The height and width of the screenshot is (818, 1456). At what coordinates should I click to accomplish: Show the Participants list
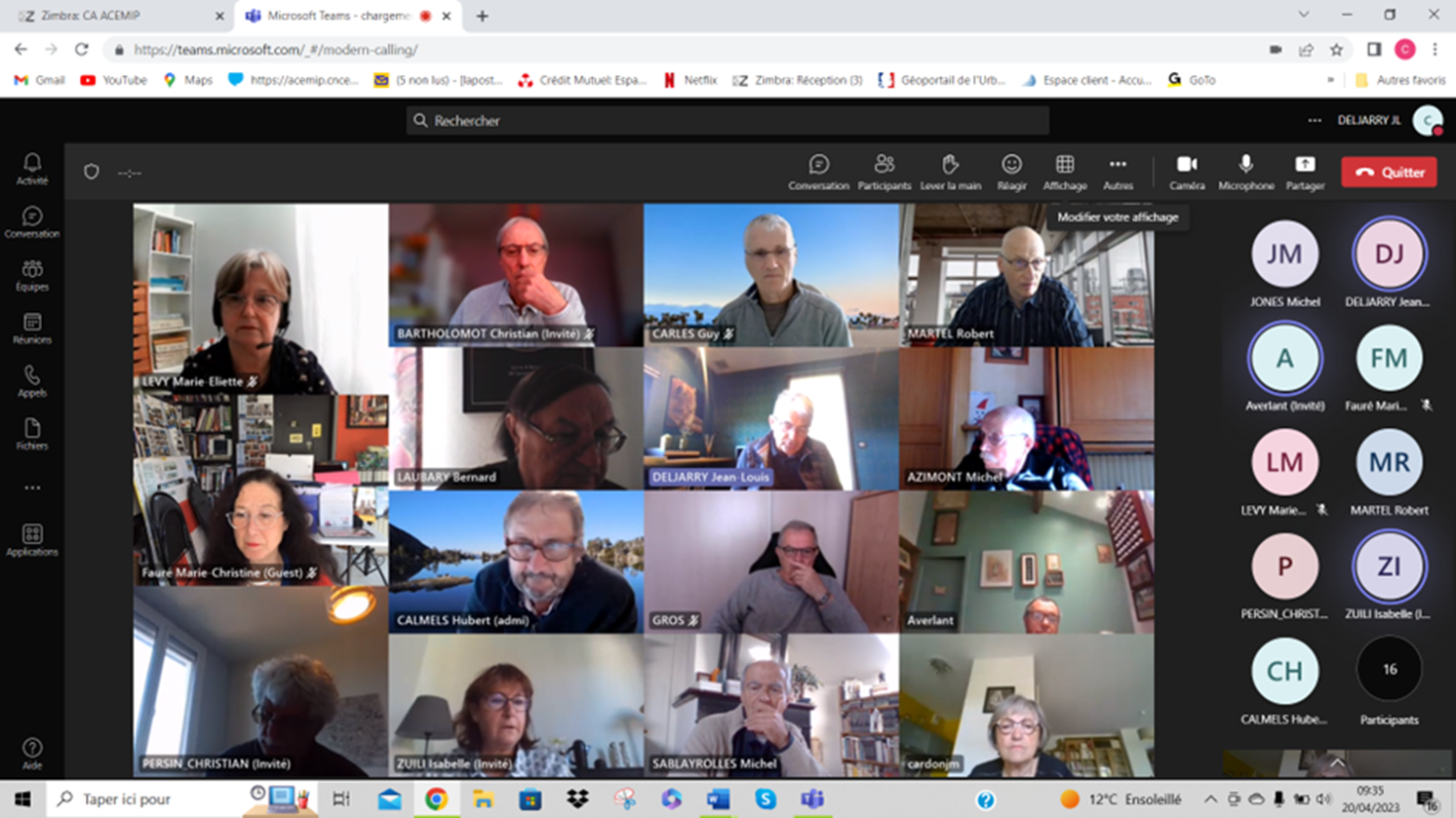[x=884, y=172]
